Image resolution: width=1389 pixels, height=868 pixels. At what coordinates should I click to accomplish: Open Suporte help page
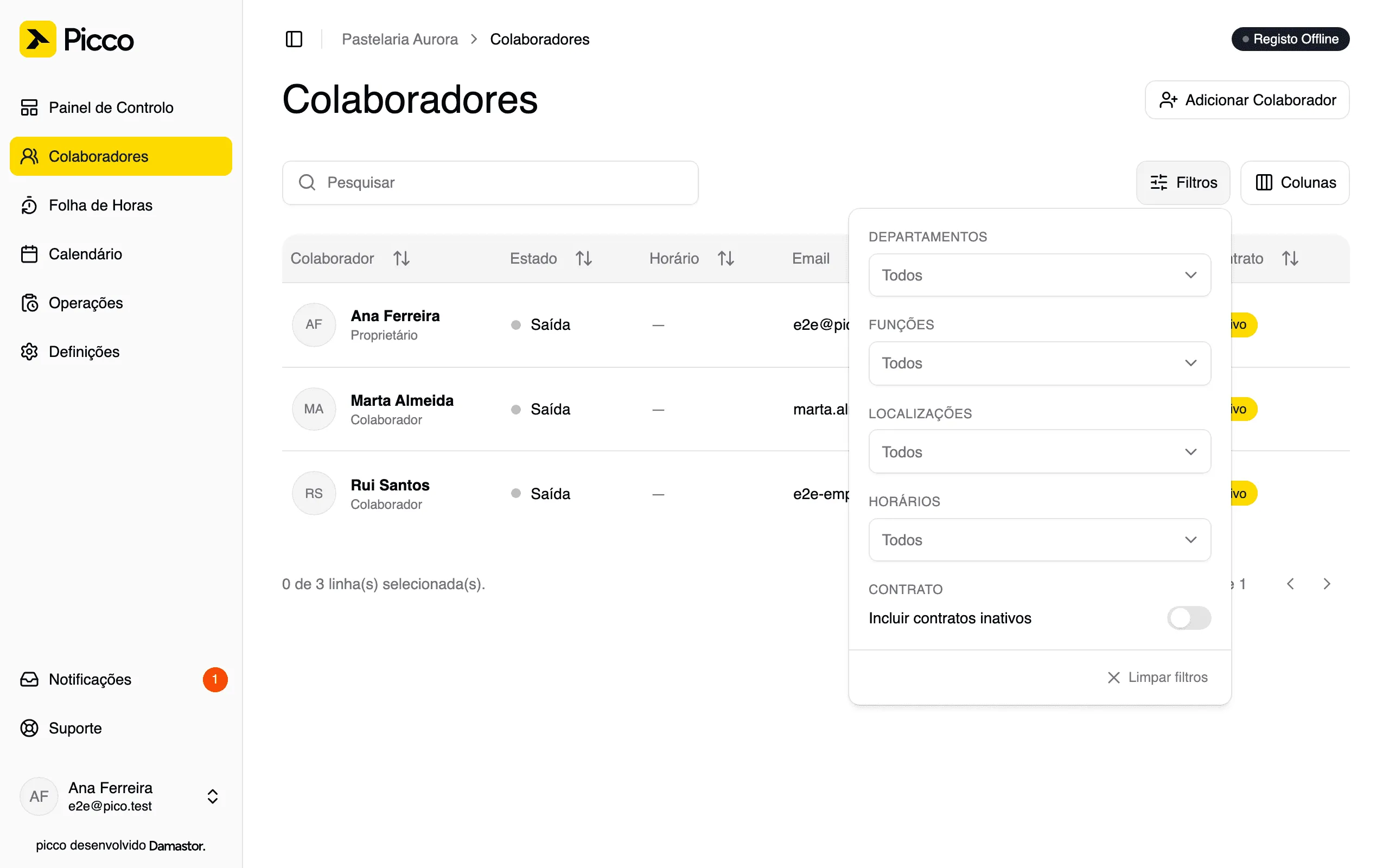point(120,728)
